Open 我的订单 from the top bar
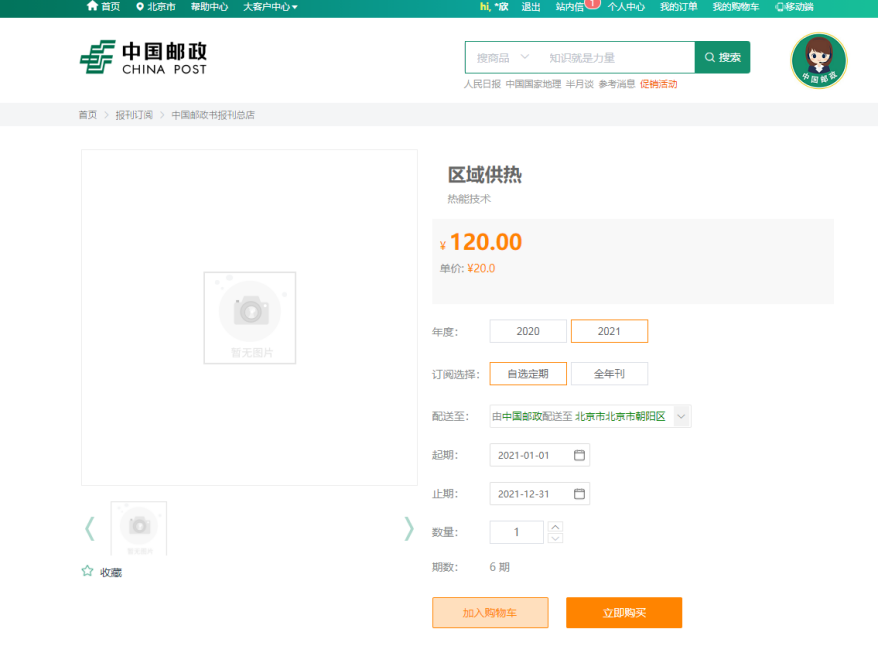This screenshot has height=663, width=878. coord(679,7)
